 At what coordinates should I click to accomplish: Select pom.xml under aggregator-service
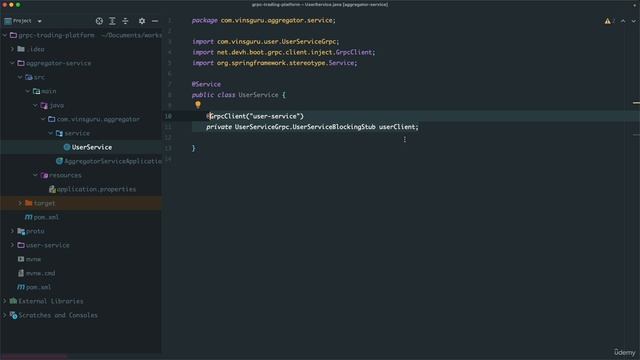[x=46, y=217]
